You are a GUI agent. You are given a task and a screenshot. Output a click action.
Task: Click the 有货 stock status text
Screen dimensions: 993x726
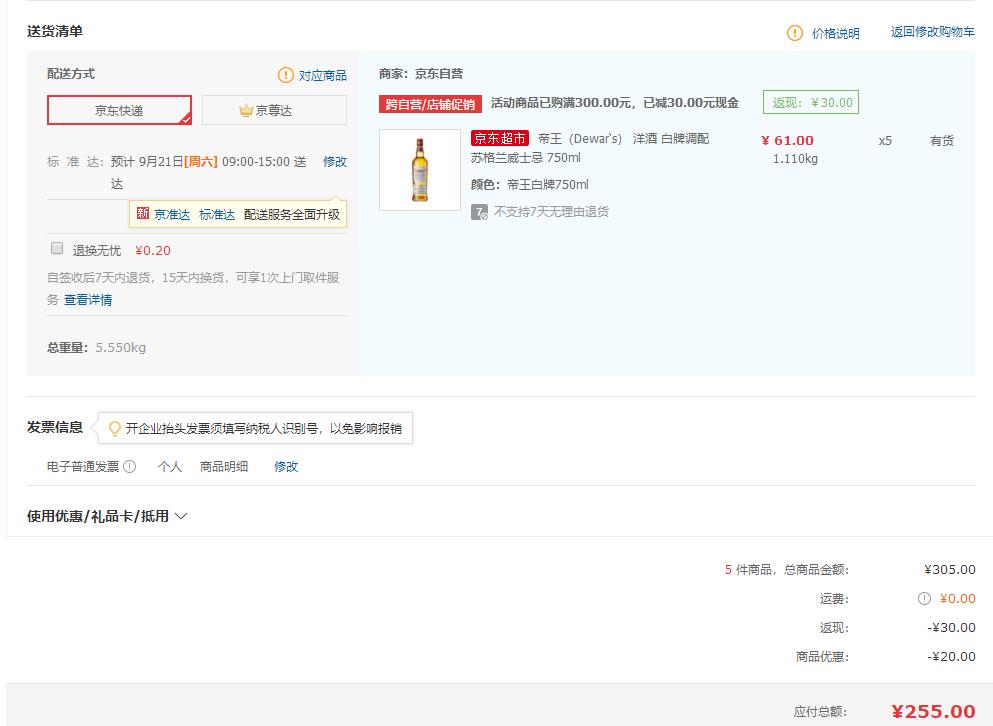point(942,141)
